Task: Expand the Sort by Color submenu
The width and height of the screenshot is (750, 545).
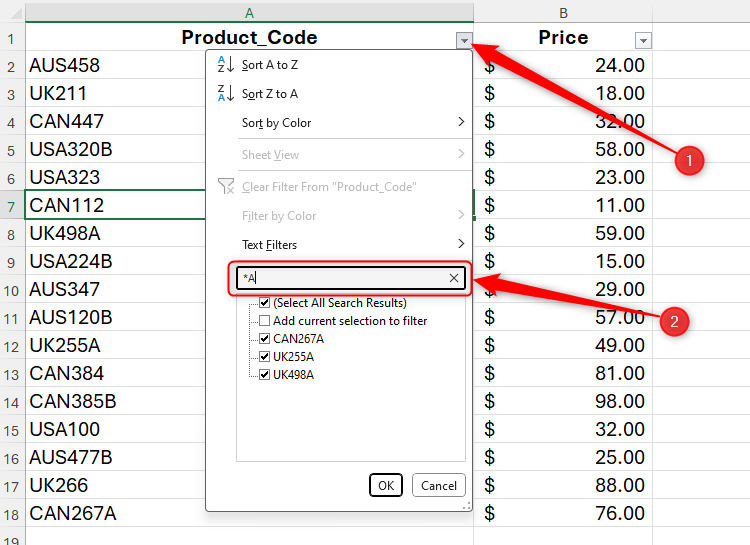Action: tap(461, 123)
